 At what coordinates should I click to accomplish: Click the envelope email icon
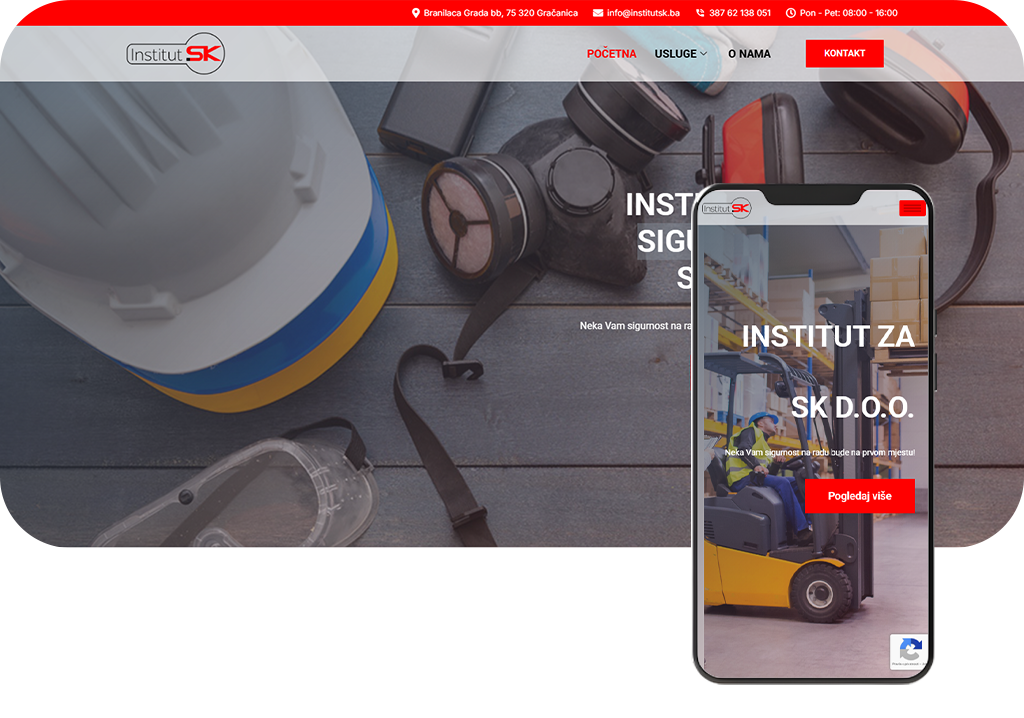pos(598,13)
